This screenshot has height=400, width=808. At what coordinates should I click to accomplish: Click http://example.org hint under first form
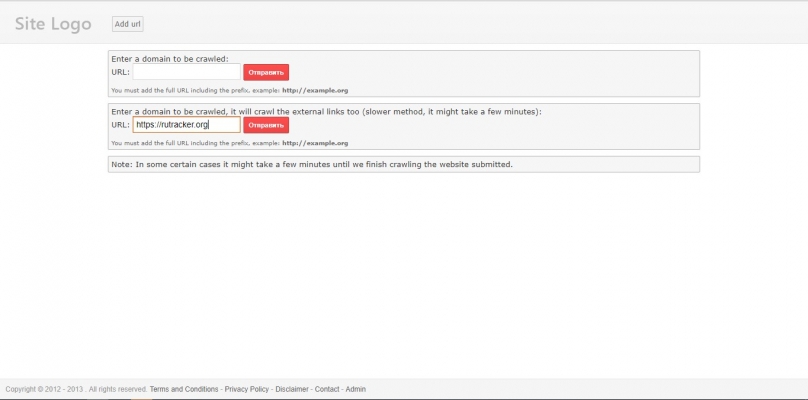click(315, 90)
